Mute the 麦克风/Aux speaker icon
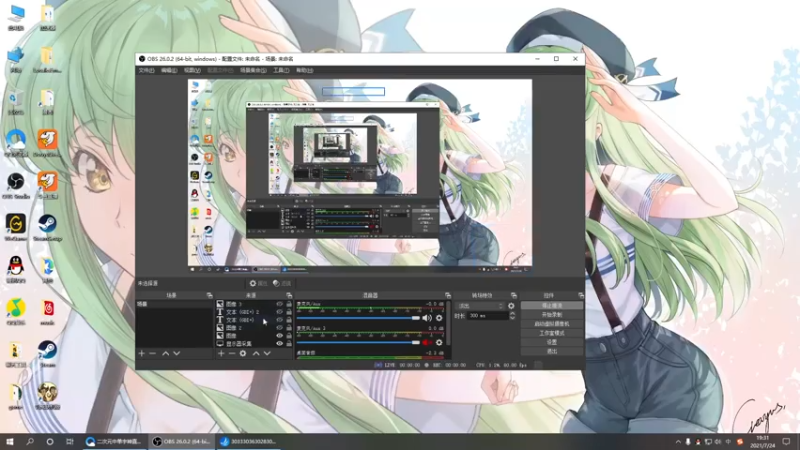 (x=427, y=318)
